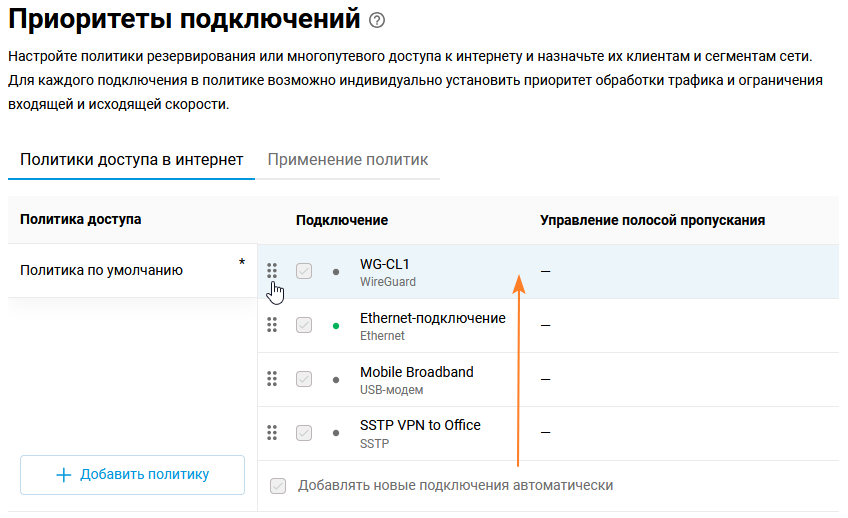Image resolution: width=848 pixels, height=518 pixels.
Task: Toggle 'Добавлять новые подключения автоматически' checkbox
Action: 278,486
